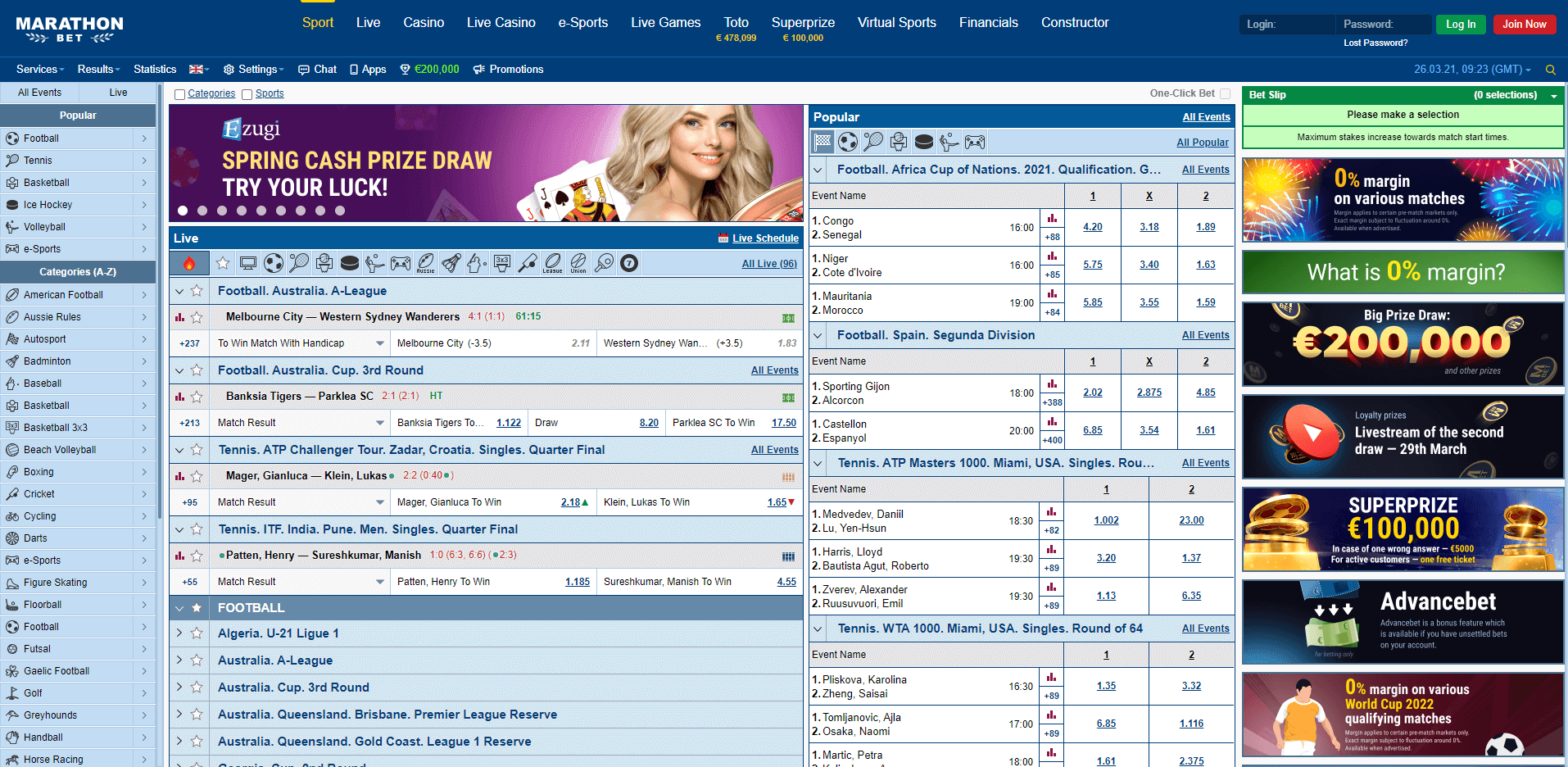Filter live events by tennis icon

(x=298, y=262)
